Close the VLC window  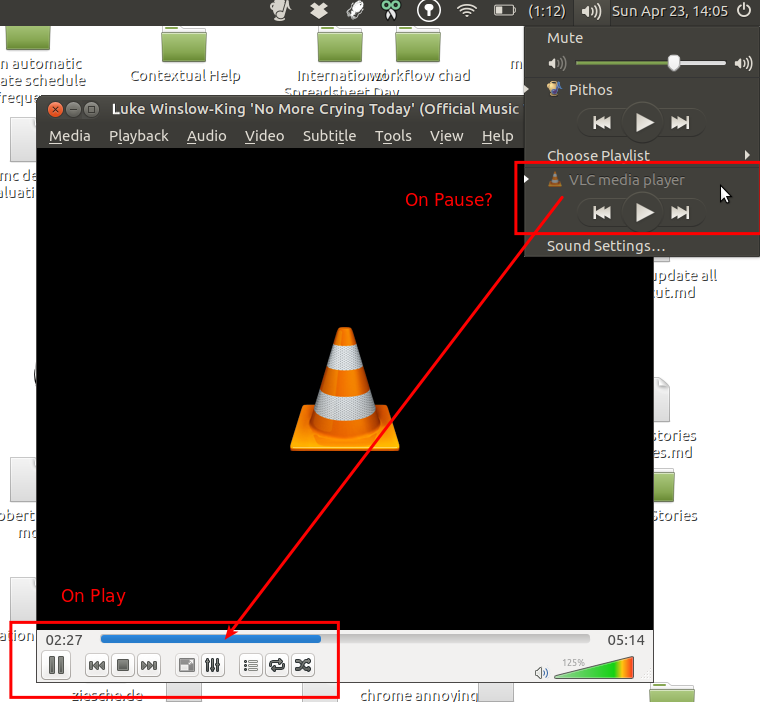tap(55, 110)
